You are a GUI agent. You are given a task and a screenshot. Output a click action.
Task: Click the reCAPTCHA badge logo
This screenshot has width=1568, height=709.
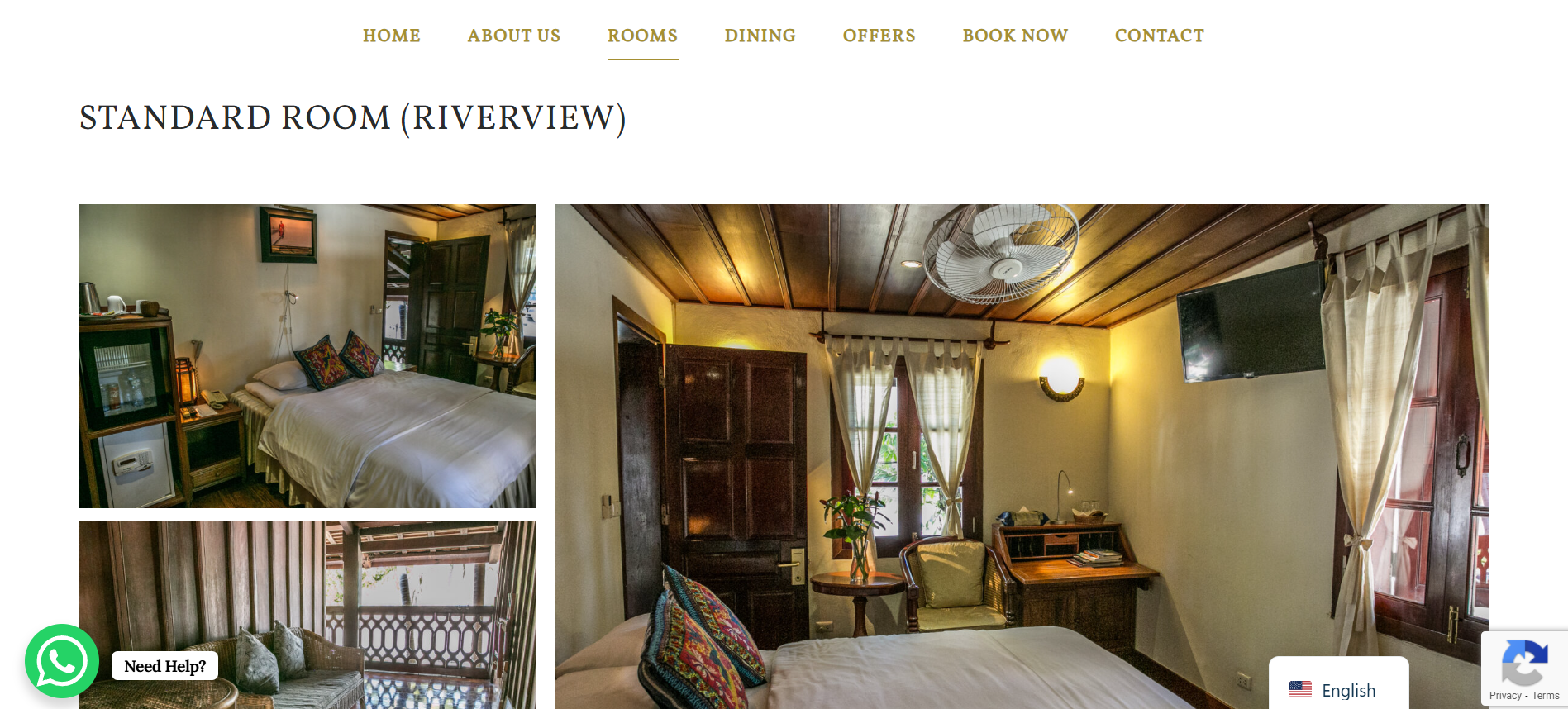[x=1524, y=662]
